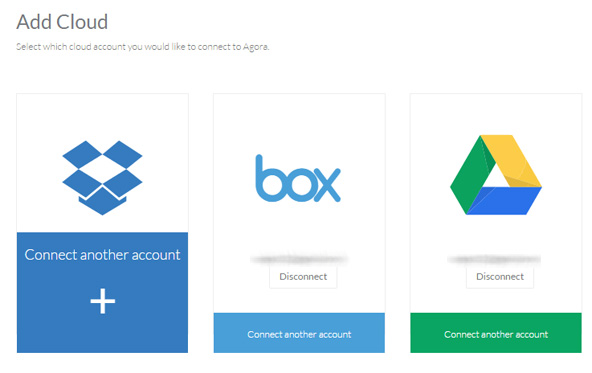Screen dimensions: 592x373
Task: Click the plus icon on the Dropbox card
Action: pyautogui.click(x=103, y=301)
